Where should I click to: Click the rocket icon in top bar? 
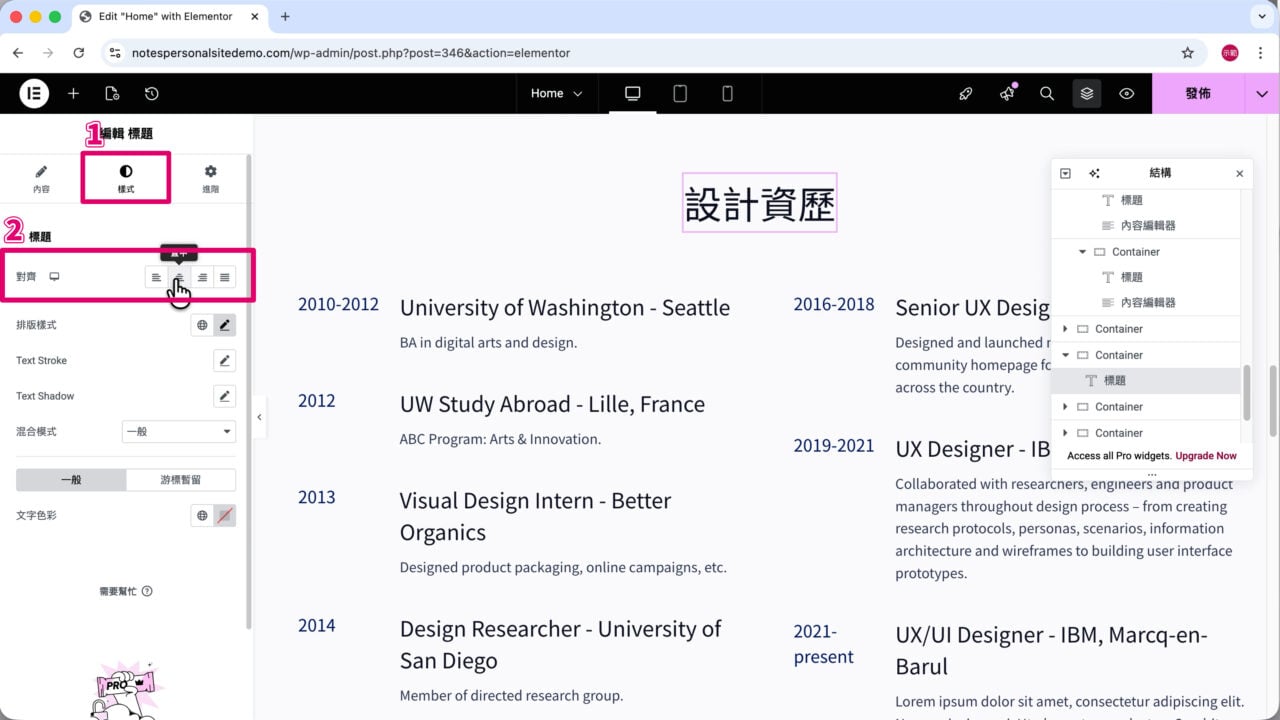pos(966,93)
